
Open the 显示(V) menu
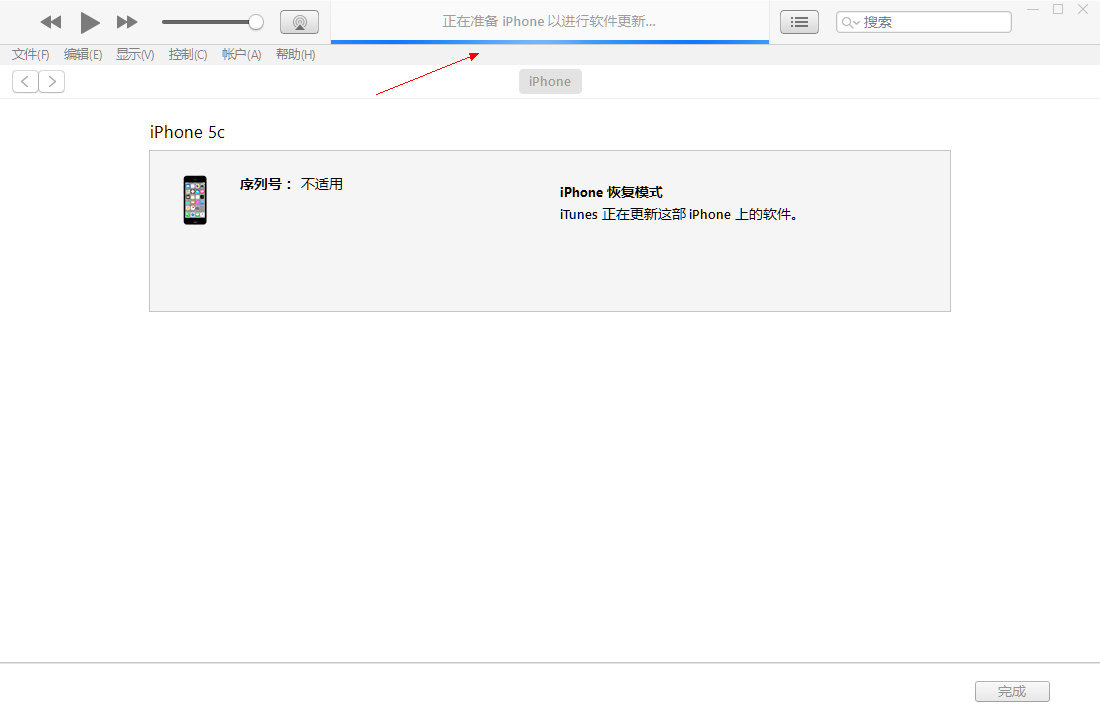pyautogui.click(x=135, y=55)
